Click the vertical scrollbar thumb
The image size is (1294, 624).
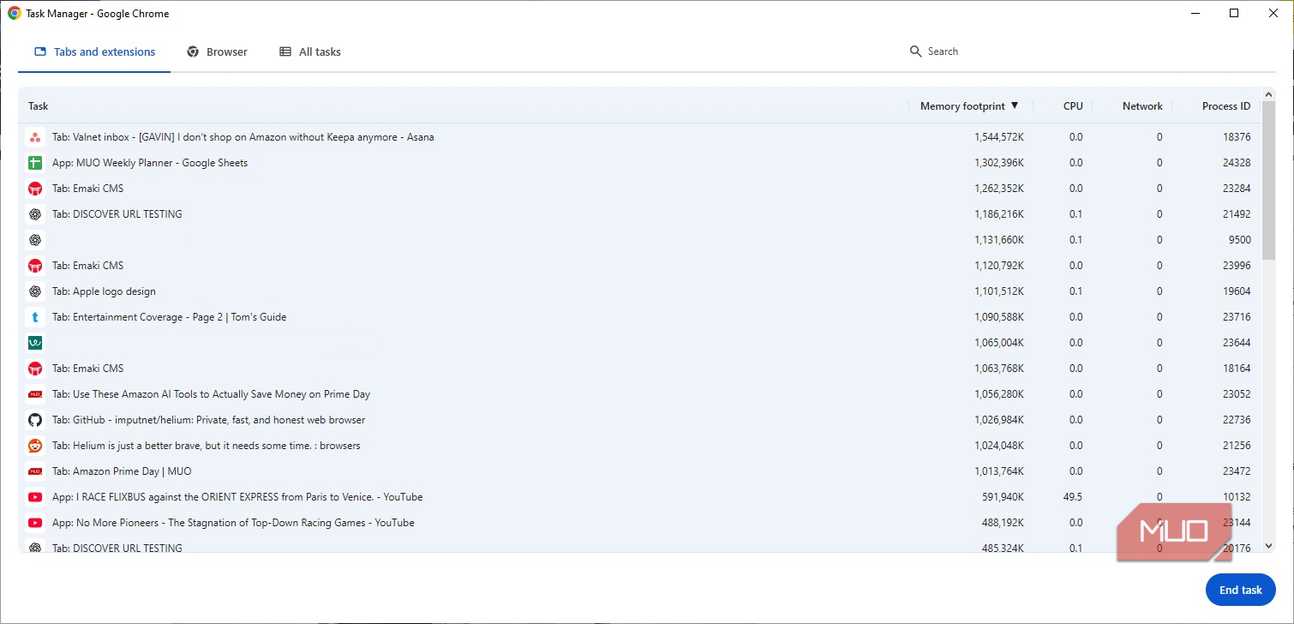pos(1269,181)
